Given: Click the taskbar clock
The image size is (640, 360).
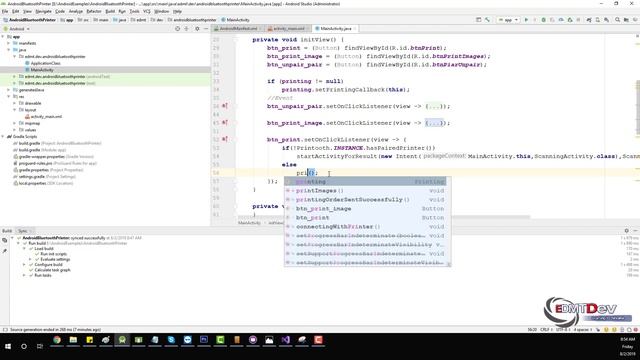Looking at the screenshot, I should [x=627, y=346].
